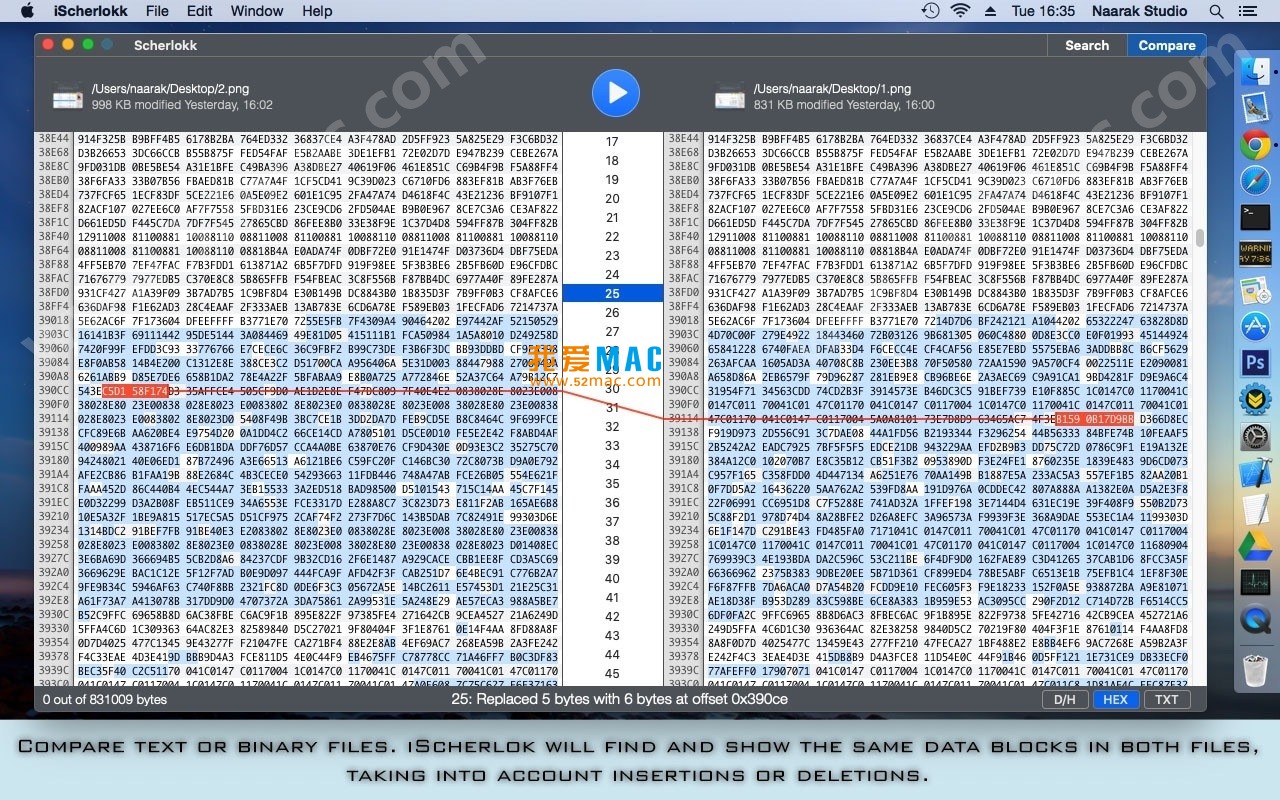Select difference number 33 in list
Viewport: 1280px width, 800px height.
[612, 445]
